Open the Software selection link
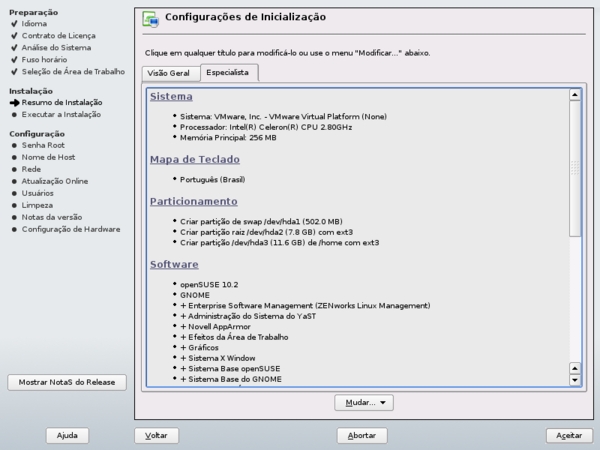This screenshot has width=600, height=450. click(x=174, y=264)
